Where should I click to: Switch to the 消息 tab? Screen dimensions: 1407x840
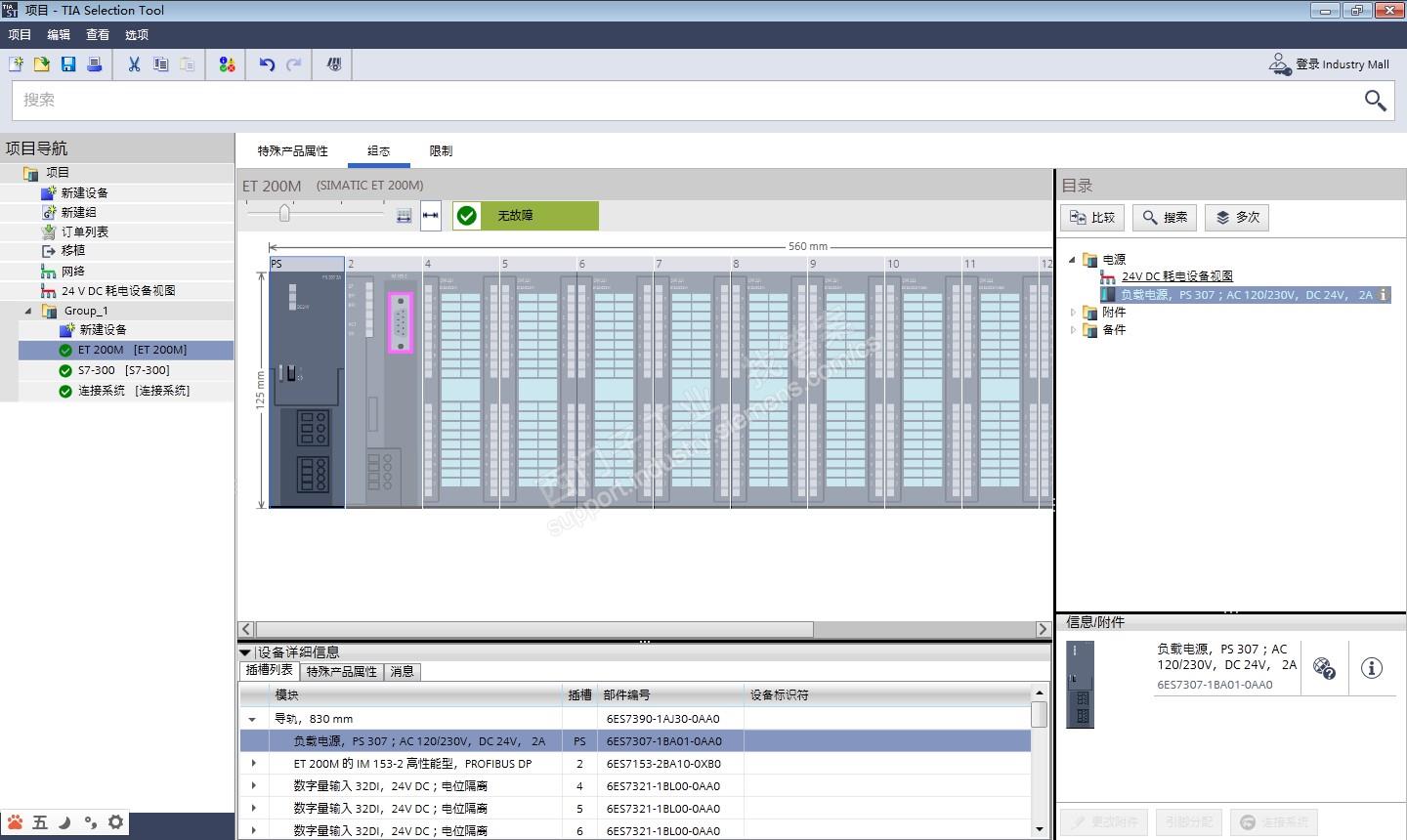(403, 672)
